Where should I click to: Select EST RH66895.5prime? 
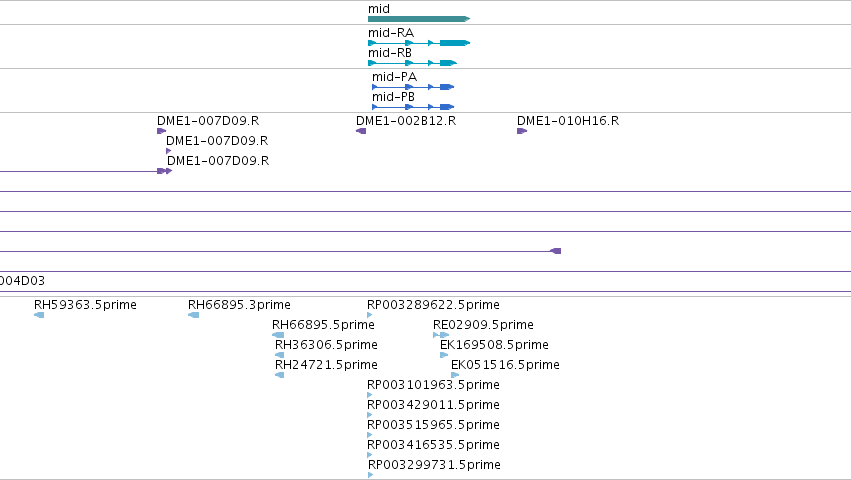323,325
